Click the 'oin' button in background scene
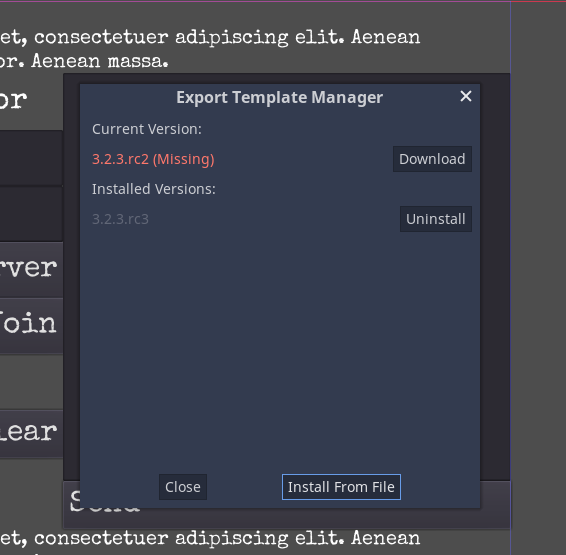This screenshot has width=566, height=555. click(31, 325)
